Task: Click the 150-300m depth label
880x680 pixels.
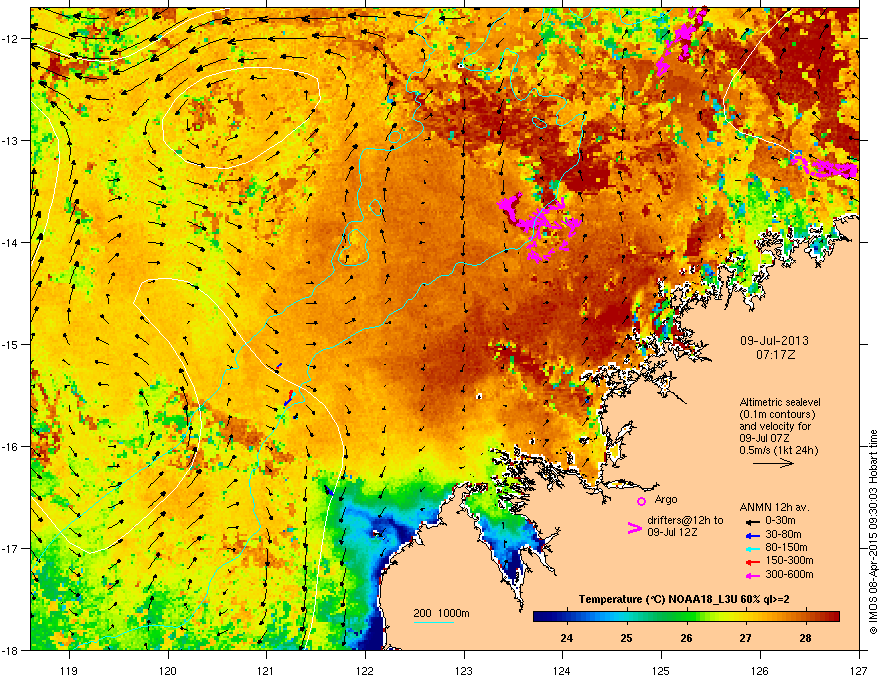Action: (790, 560)
